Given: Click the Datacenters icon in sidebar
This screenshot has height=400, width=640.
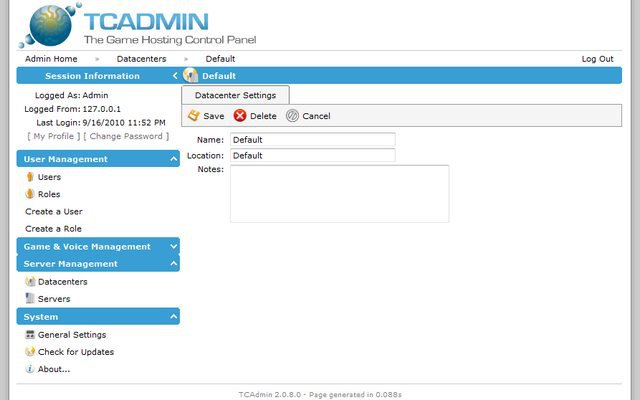Looking at the screenshot, I should point(30,281).
